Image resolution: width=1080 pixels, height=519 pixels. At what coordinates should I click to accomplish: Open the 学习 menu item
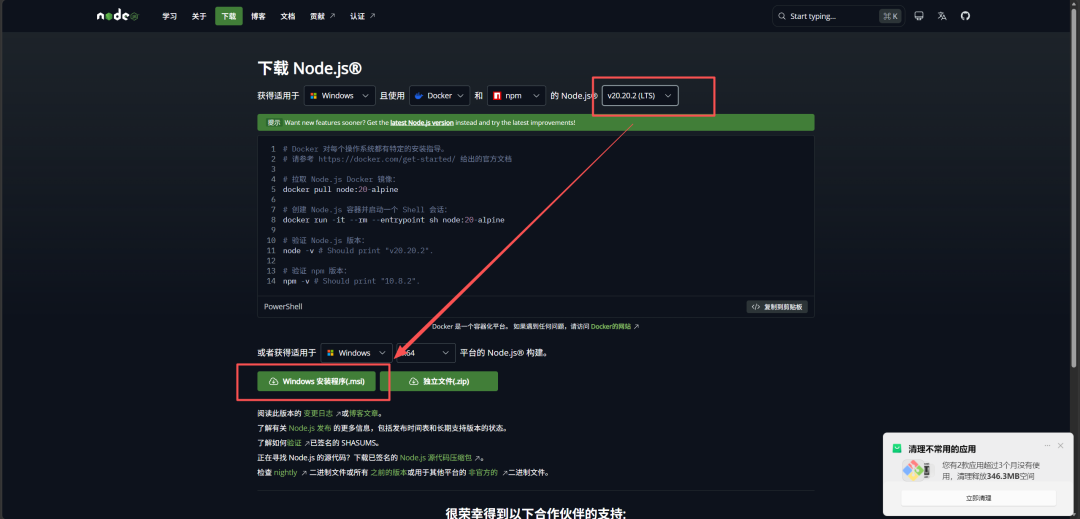pos(169,16)
